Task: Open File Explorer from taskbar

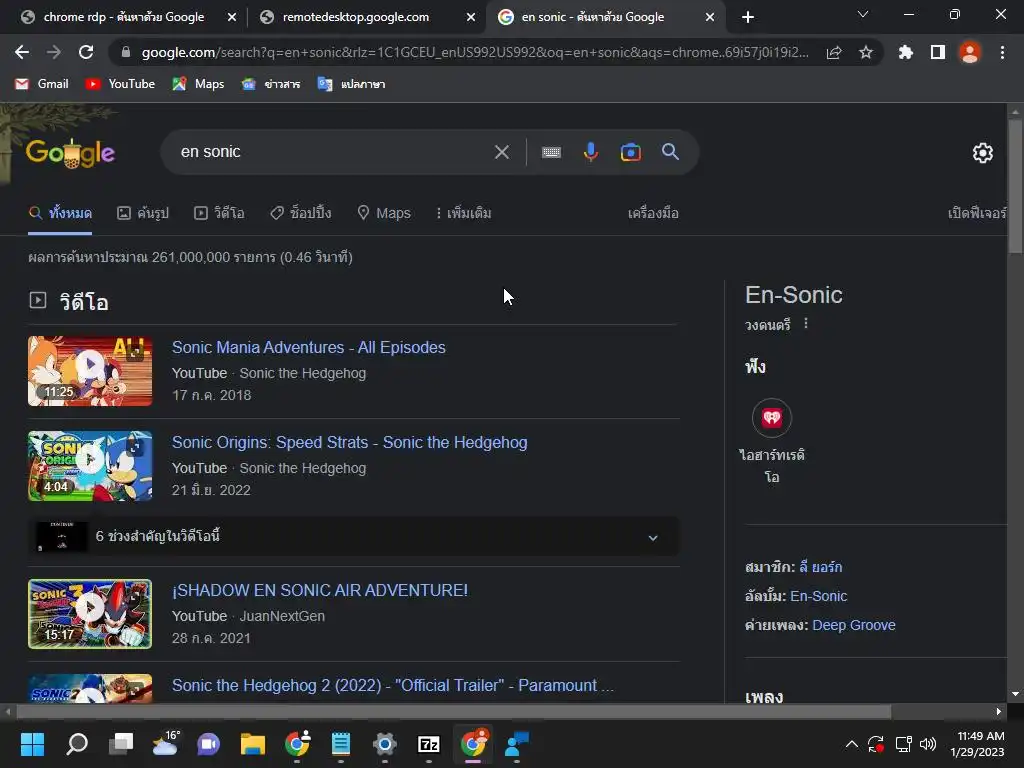Action: point(253,744)
